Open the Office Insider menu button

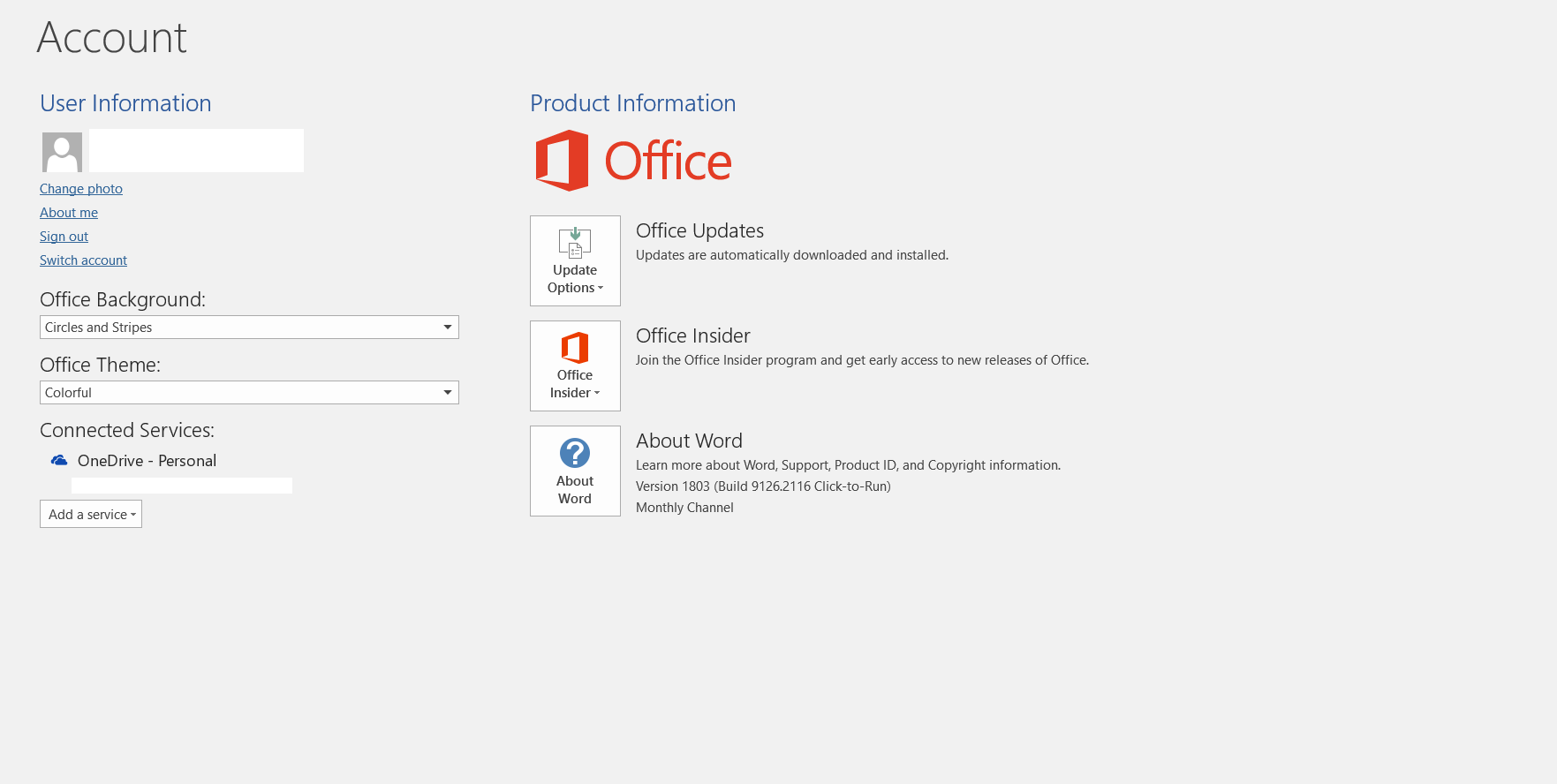click(575, 366)
